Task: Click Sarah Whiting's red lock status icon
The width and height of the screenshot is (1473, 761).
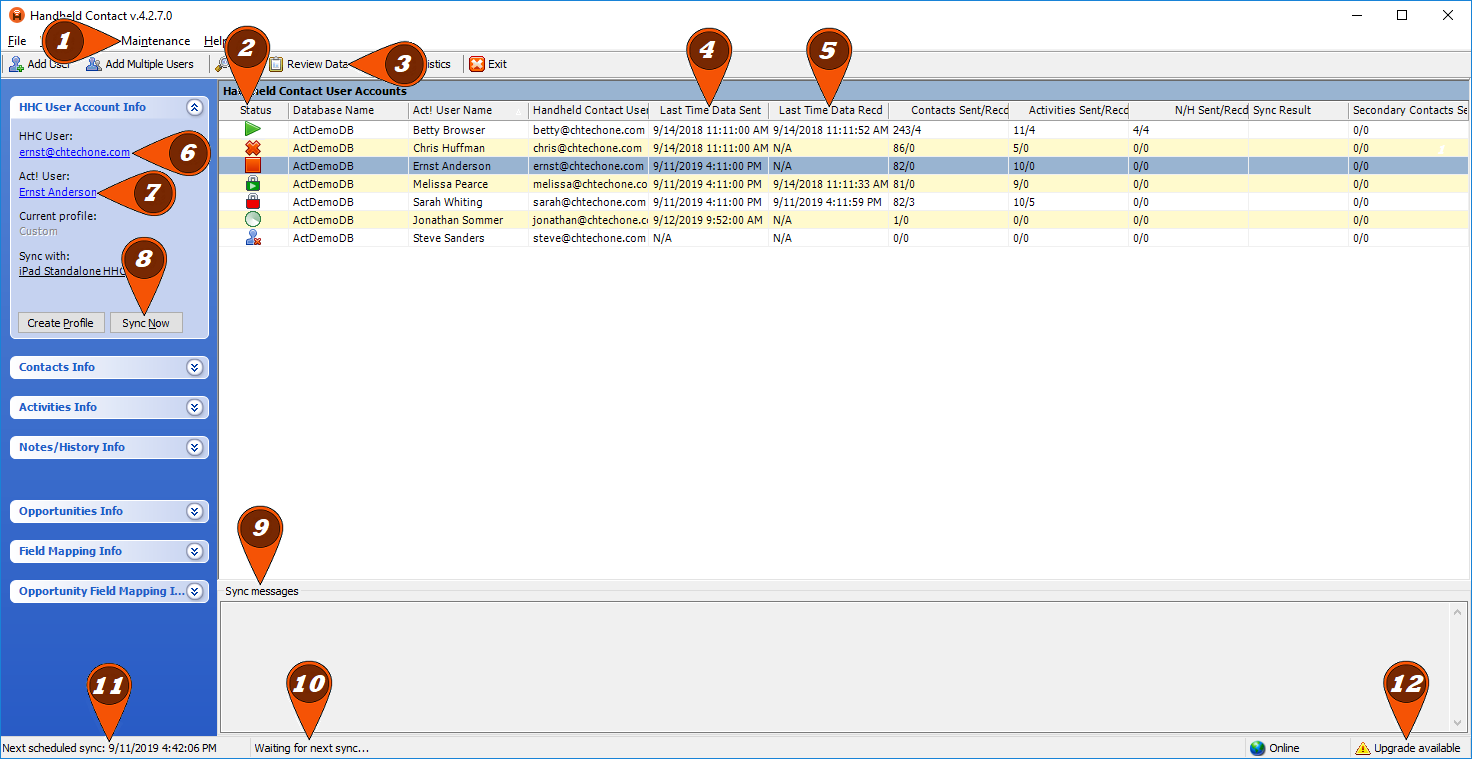Action: click(x=253, y=201)
